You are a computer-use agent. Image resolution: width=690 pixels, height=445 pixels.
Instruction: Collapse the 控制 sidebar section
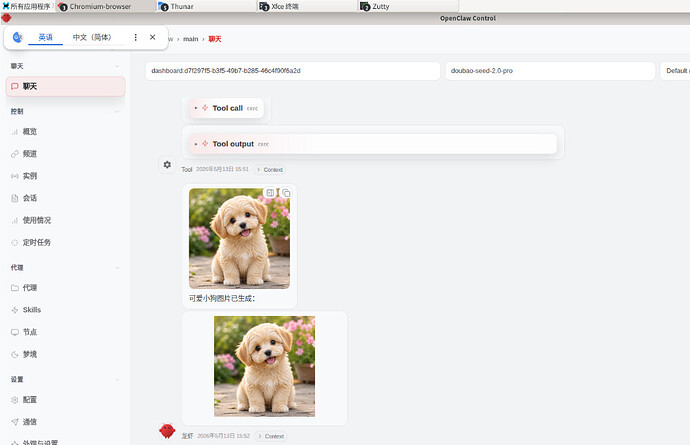65,111
